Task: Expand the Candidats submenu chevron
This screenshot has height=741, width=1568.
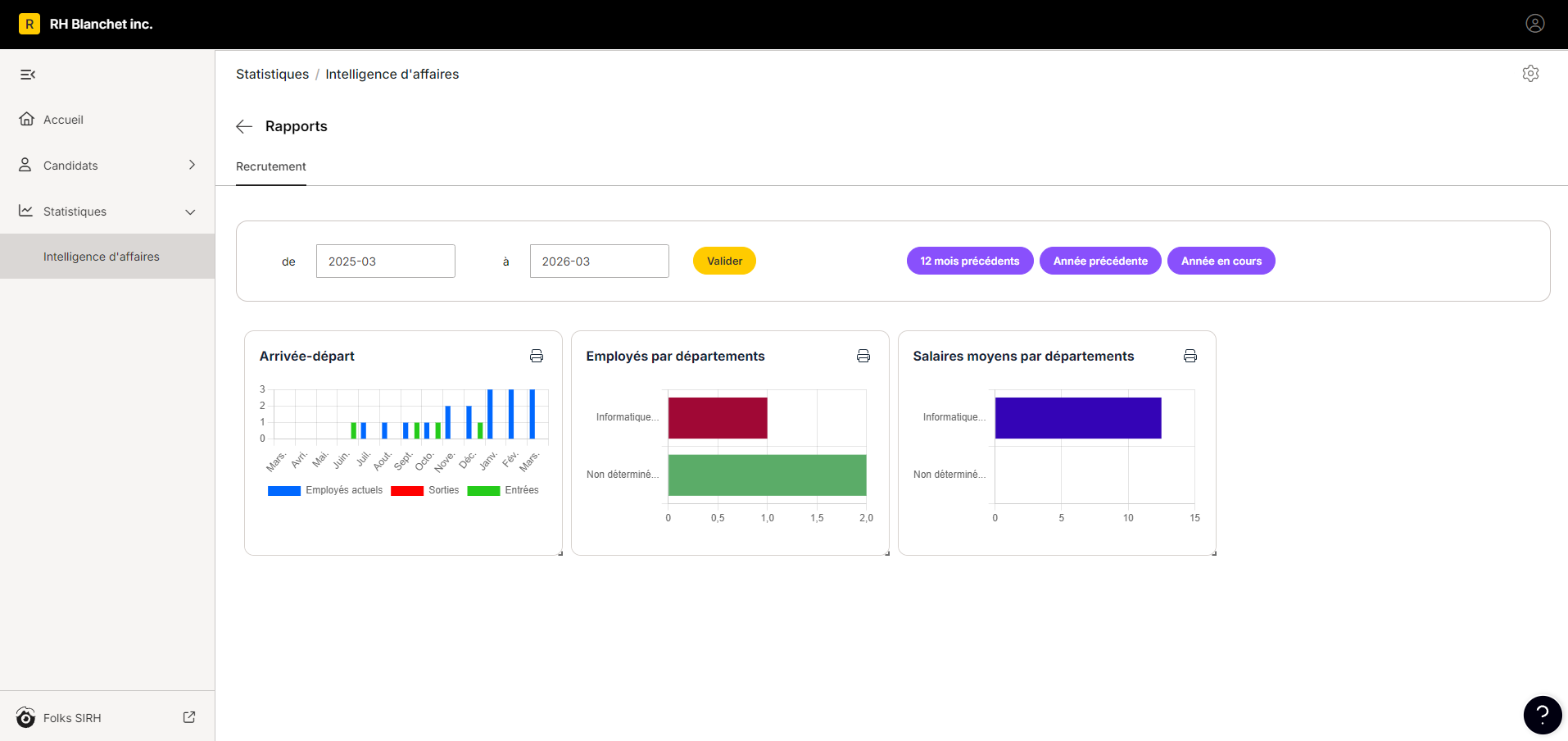Action: [192, 165]
